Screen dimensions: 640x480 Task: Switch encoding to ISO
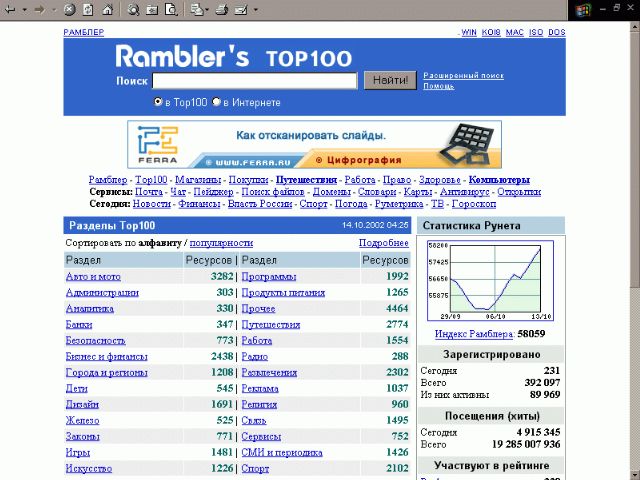point(536,32)
